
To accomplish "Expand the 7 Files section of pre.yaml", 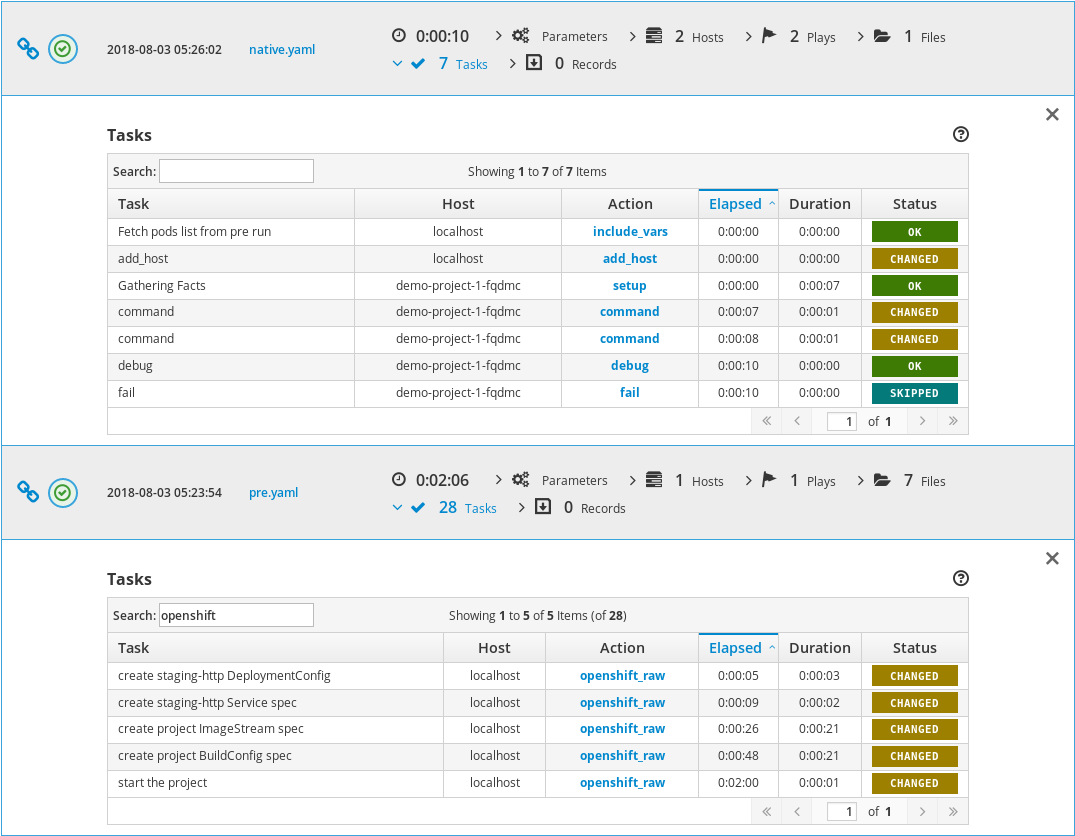I will pos(909,481).
